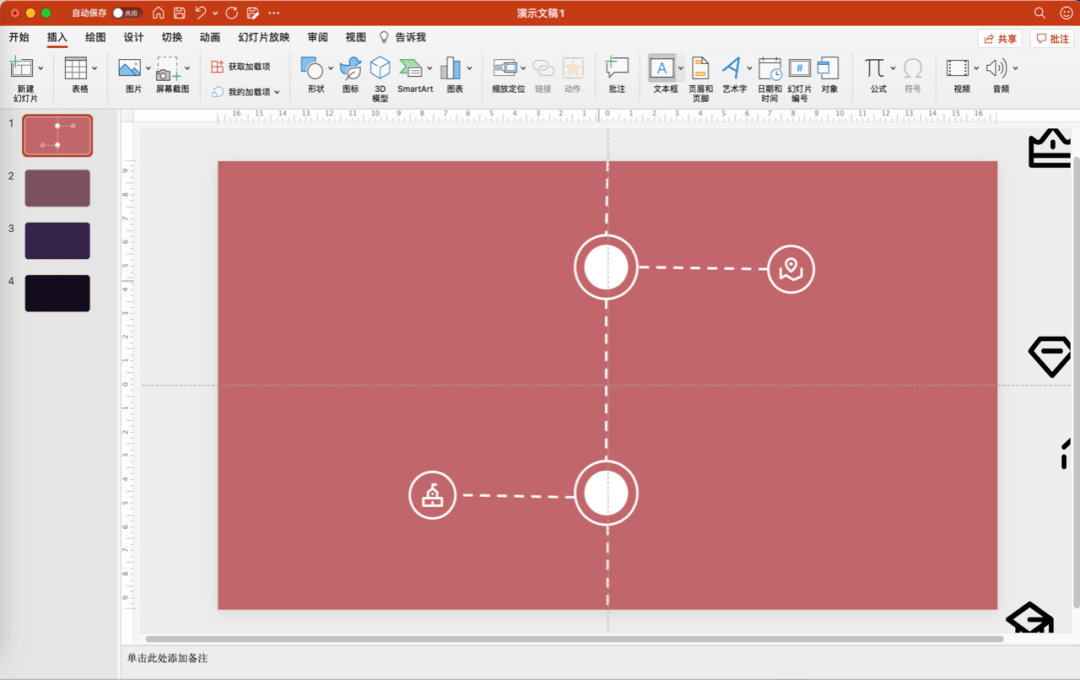Image resolution: width=1080 pixels, height=680 pixels.
Task: Click the 公式 equation icon
Action: pyautogui.click(x=875, y=69)
